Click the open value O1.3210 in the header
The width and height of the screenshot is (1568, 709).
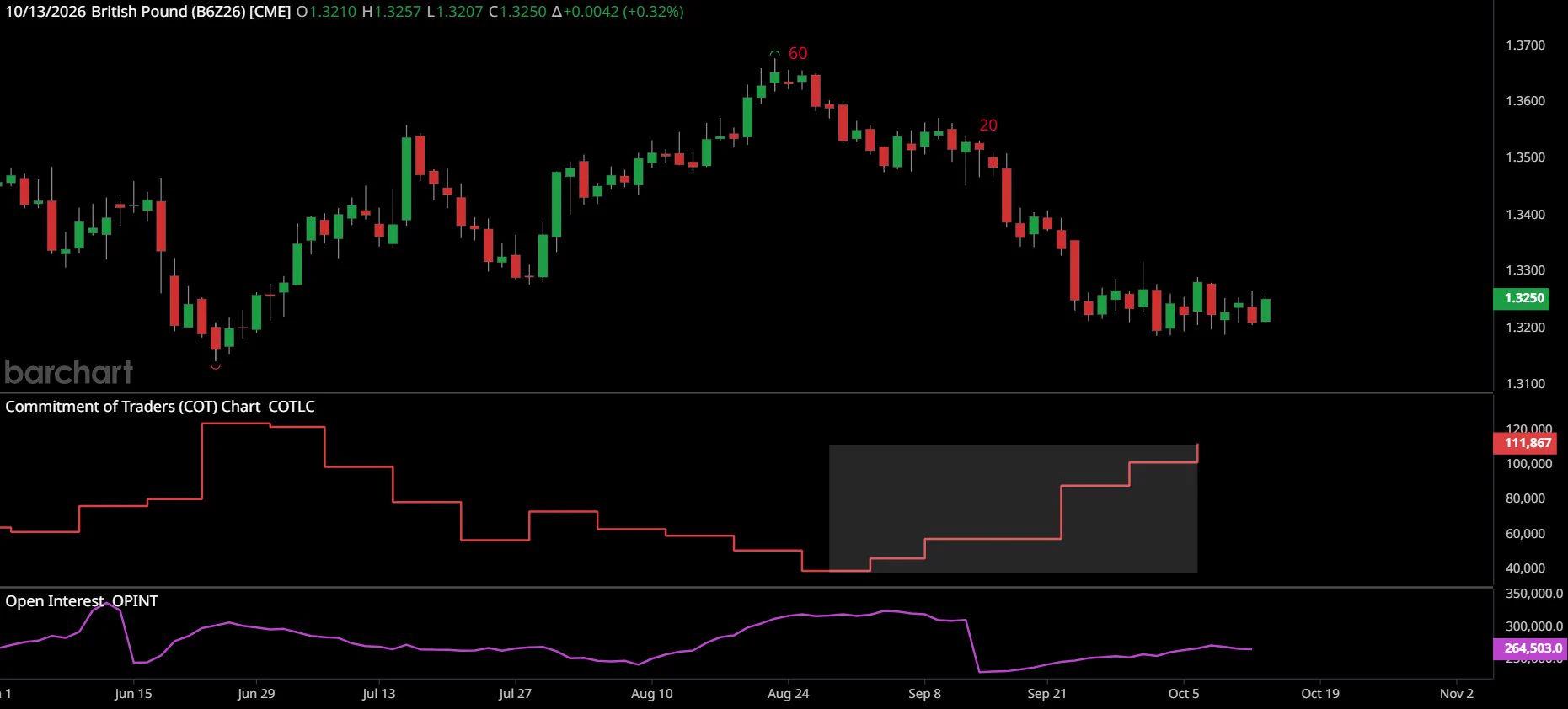(327, 12)
